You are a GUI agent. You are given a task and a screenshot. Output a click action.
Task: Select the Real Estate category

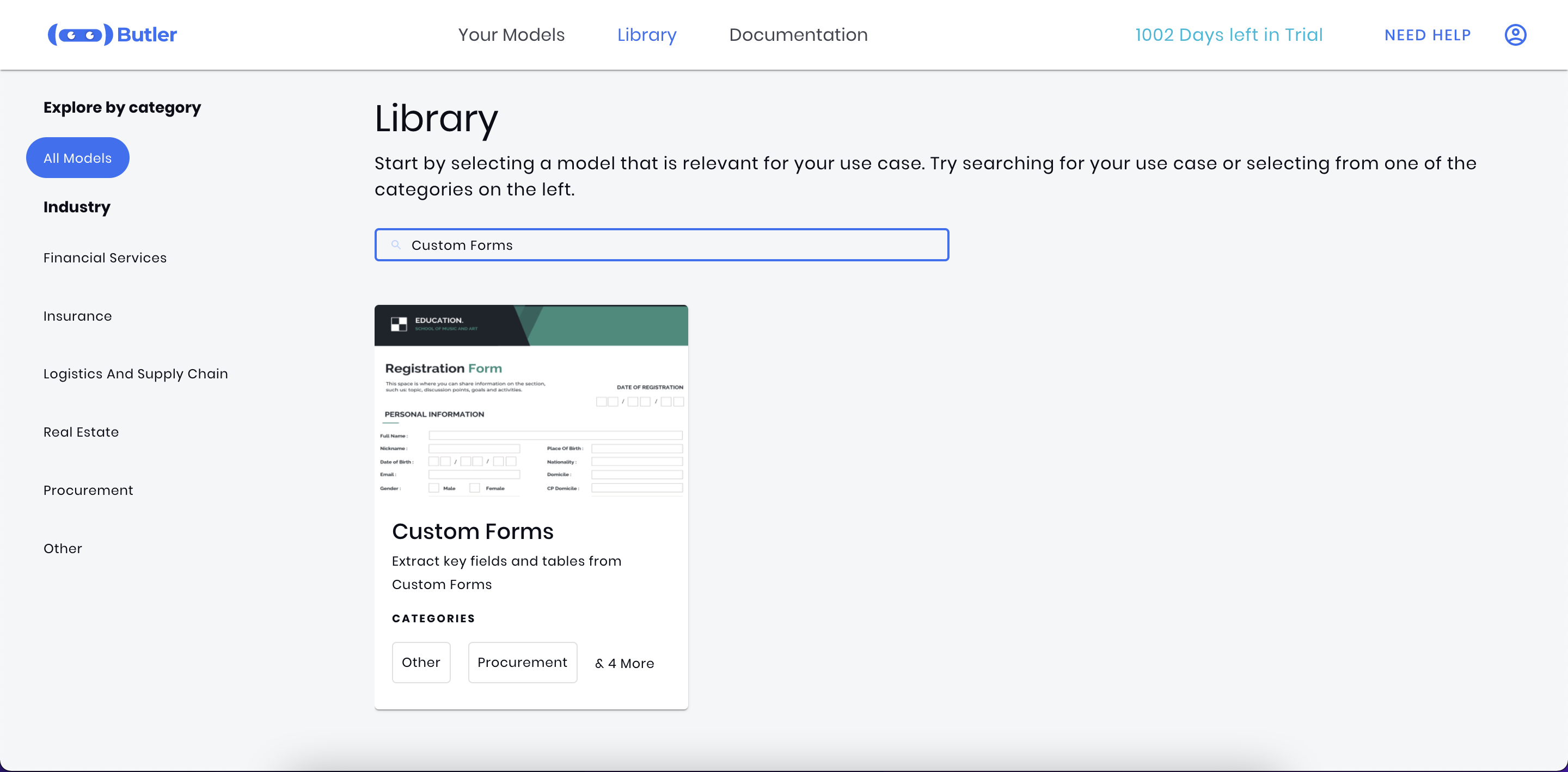[x=81, y=432]
